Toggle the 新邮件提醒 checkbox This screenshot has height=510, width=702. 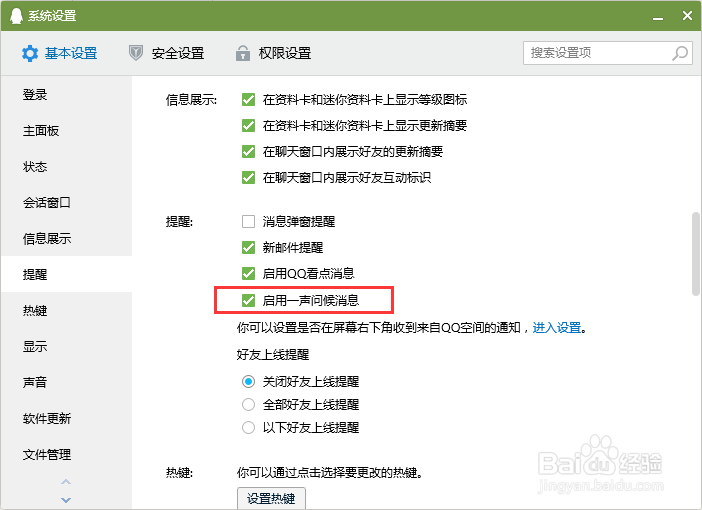coord(248,247)
